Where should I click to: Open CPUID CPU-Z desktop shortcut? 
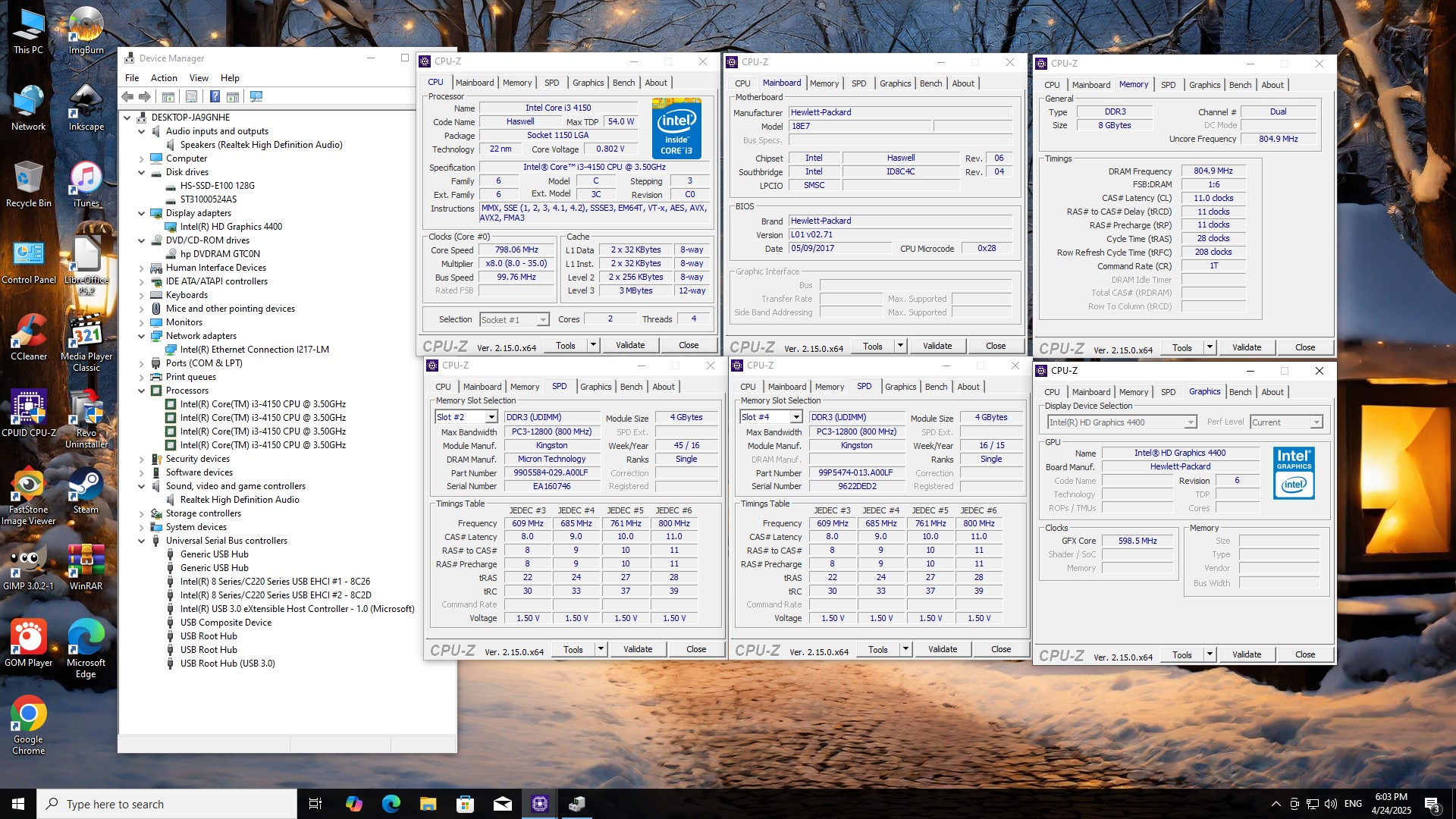click(28, 414)
